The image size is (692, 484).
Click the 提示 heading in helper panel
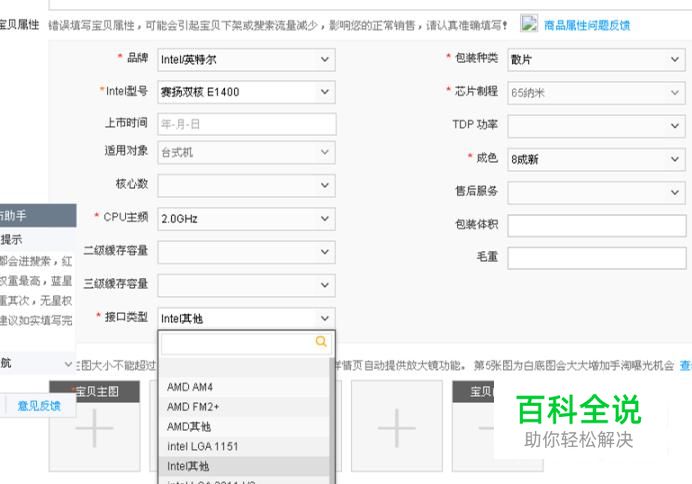coord(11,240)
